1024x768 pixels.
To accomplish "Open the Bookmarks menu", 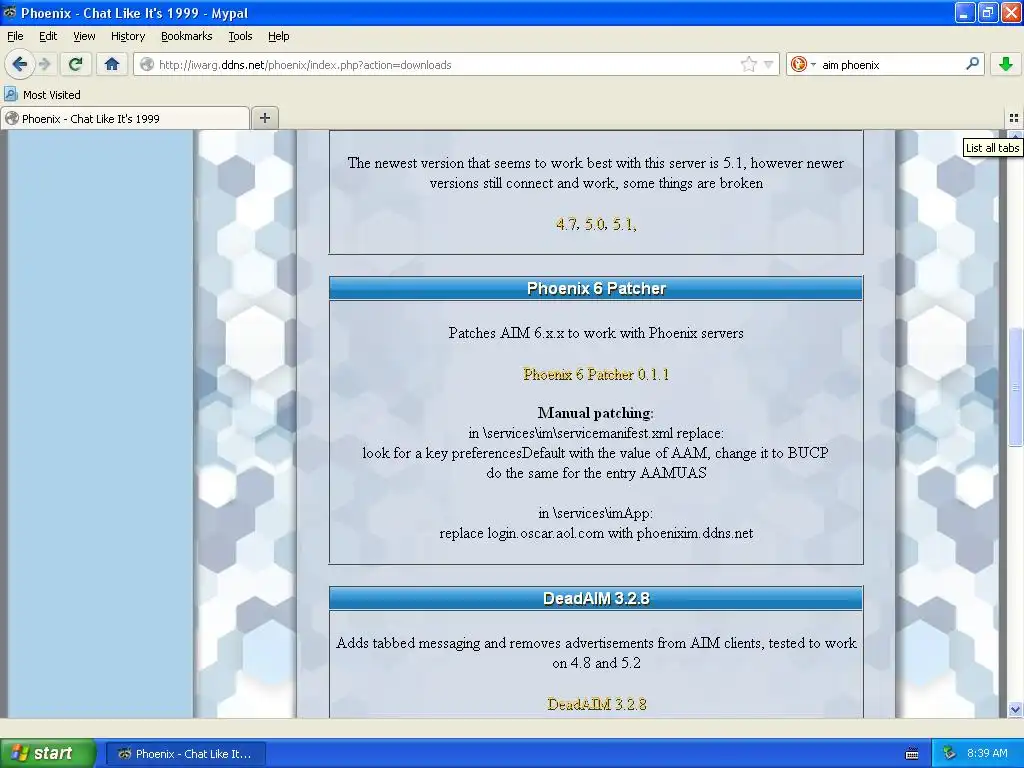I will click(187, 36).
